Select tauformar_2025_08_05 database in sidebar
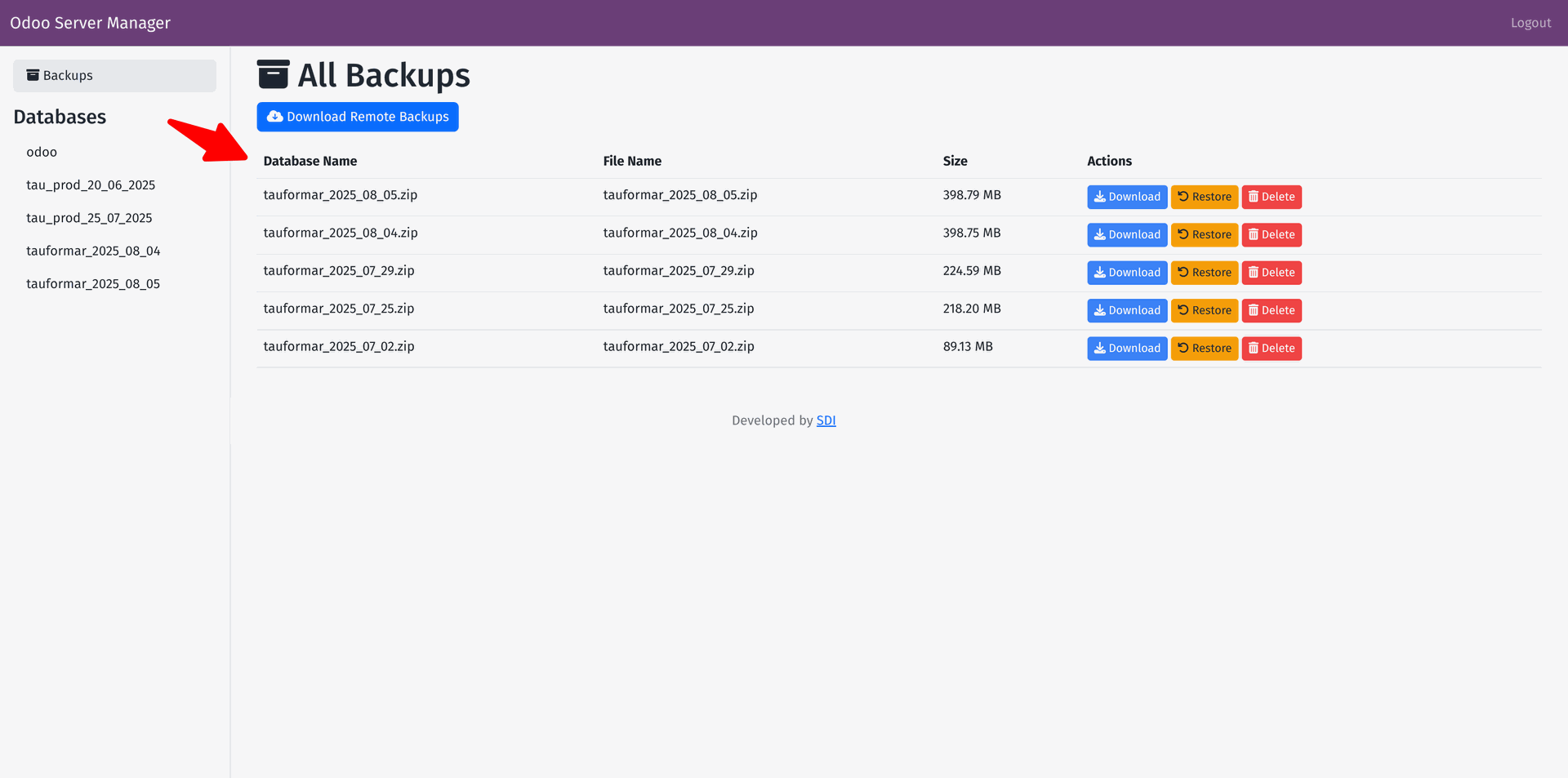1568x778 pixels. [x=93, y=284]
